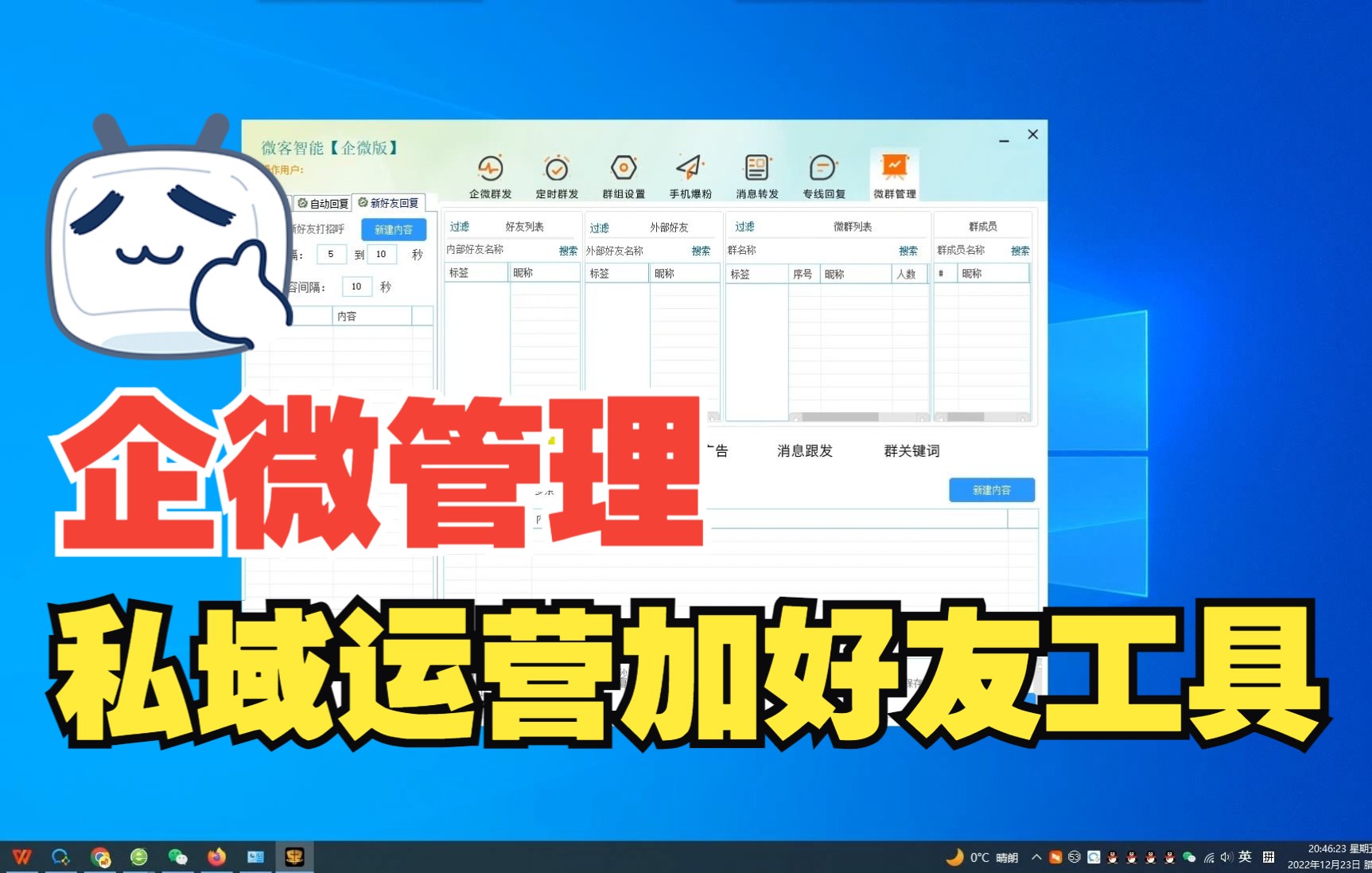Click 标签 header in 外部好友 table
This screenshot has width=1372, height=873.
tap(617, 274)
